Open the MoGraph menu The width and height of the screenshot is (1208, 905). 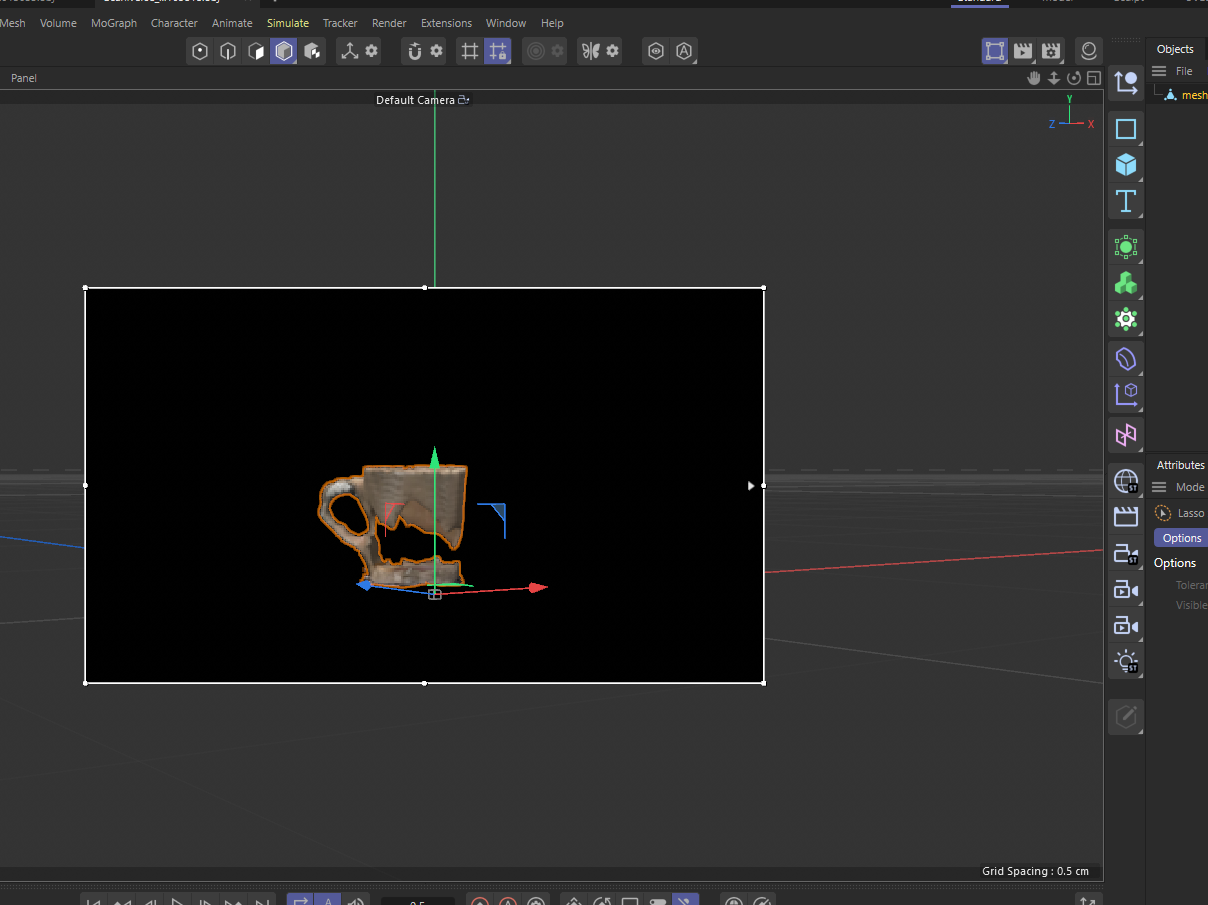click(113, 22)
